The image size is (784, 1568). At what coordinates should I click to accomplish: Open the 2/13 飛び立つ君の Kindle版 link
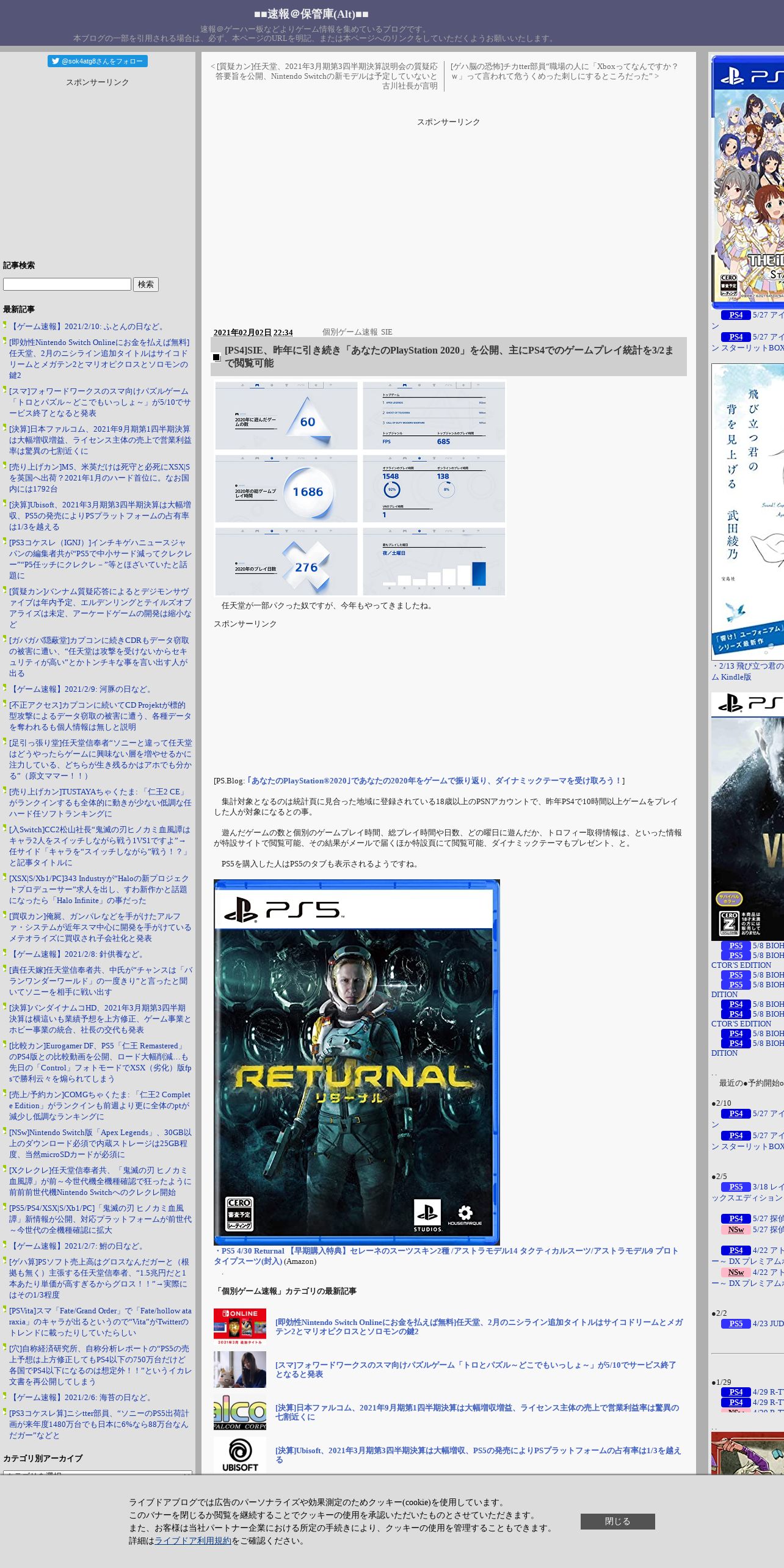747,672
